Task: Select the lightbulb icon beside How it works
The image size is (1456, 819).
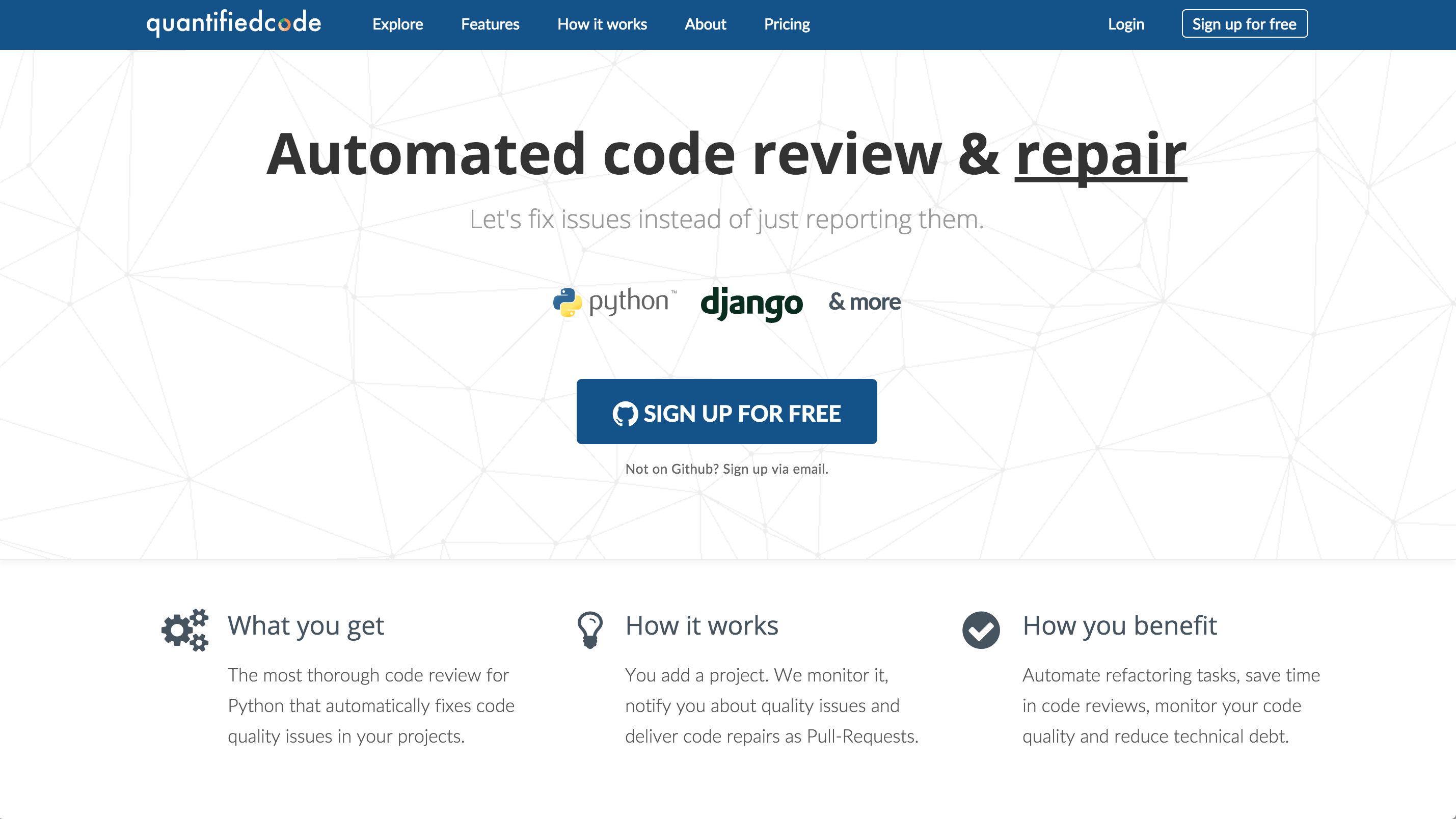Action: (589, 629)
